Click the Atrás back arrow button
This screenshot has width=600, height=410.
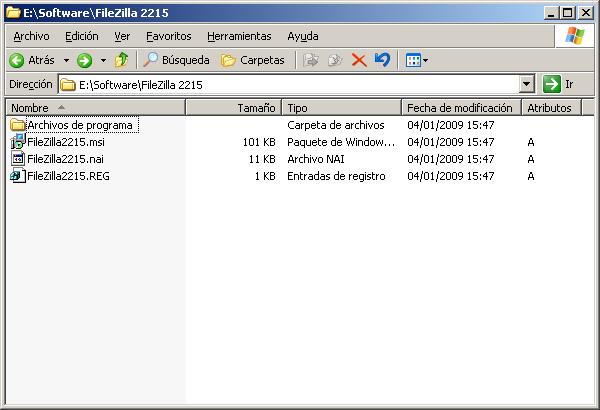(x=32, y=60)
